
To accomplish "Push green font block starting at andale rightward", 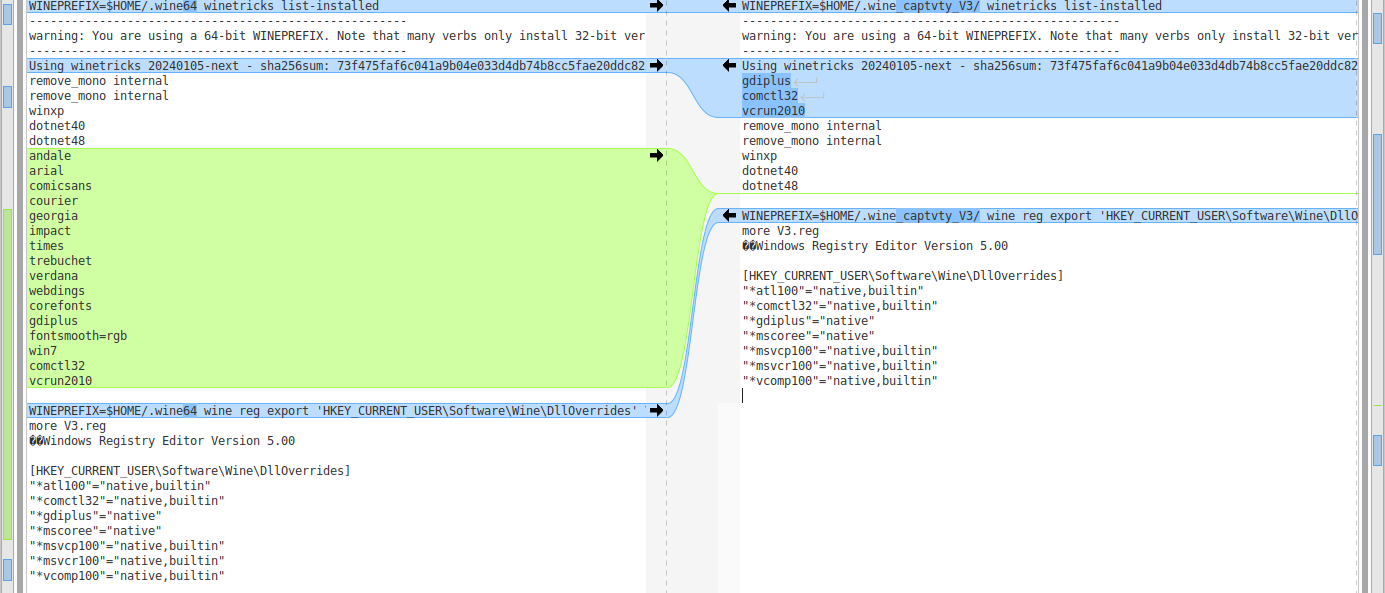I will point(656,156).
